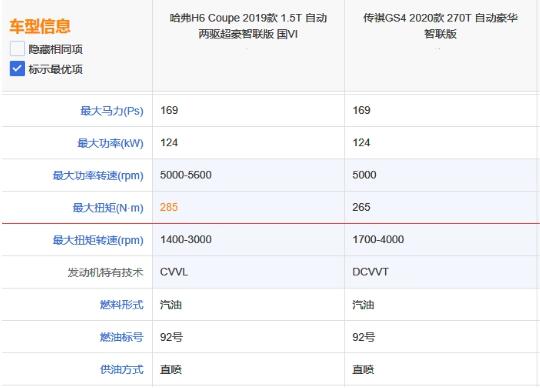This screenshot has width=540, height=388.
Task: Open the 最大功率(kW) parameter link
Action: coord(110,143)
